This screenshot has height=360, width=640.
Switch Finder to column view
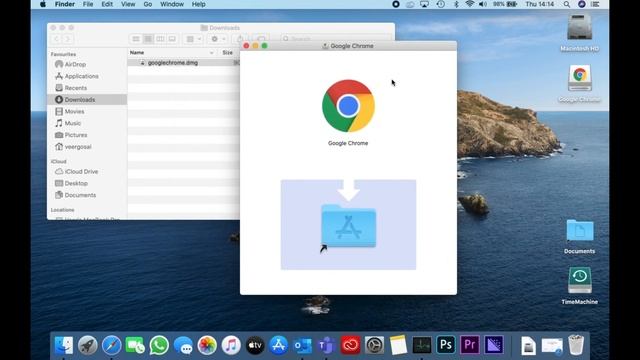[160, 39]
